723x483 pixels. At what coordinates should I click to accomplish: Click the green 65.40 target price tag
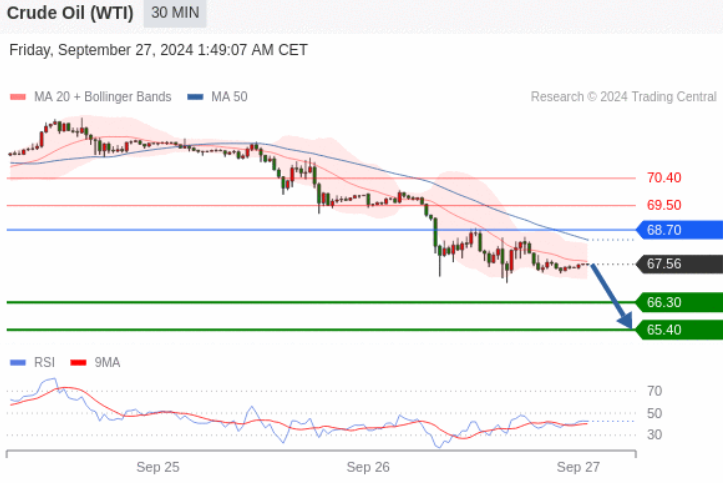[679, 330]
